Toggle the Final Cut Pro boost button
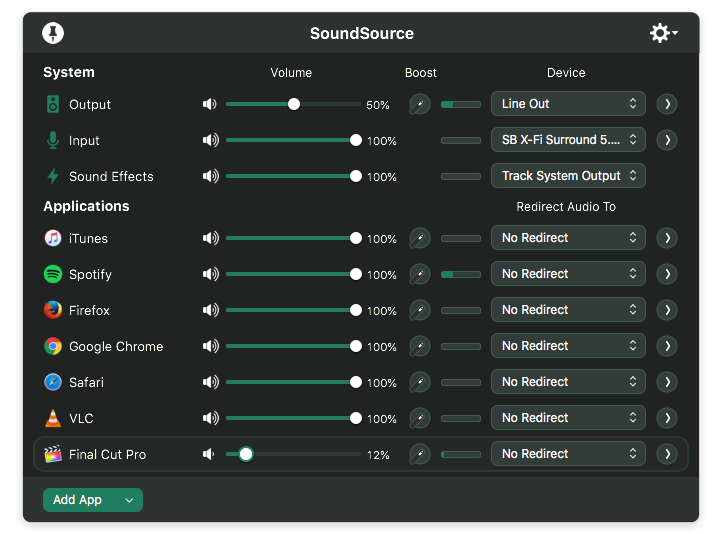The height and width of the screenshot is (534, 721). click(420, 454)
